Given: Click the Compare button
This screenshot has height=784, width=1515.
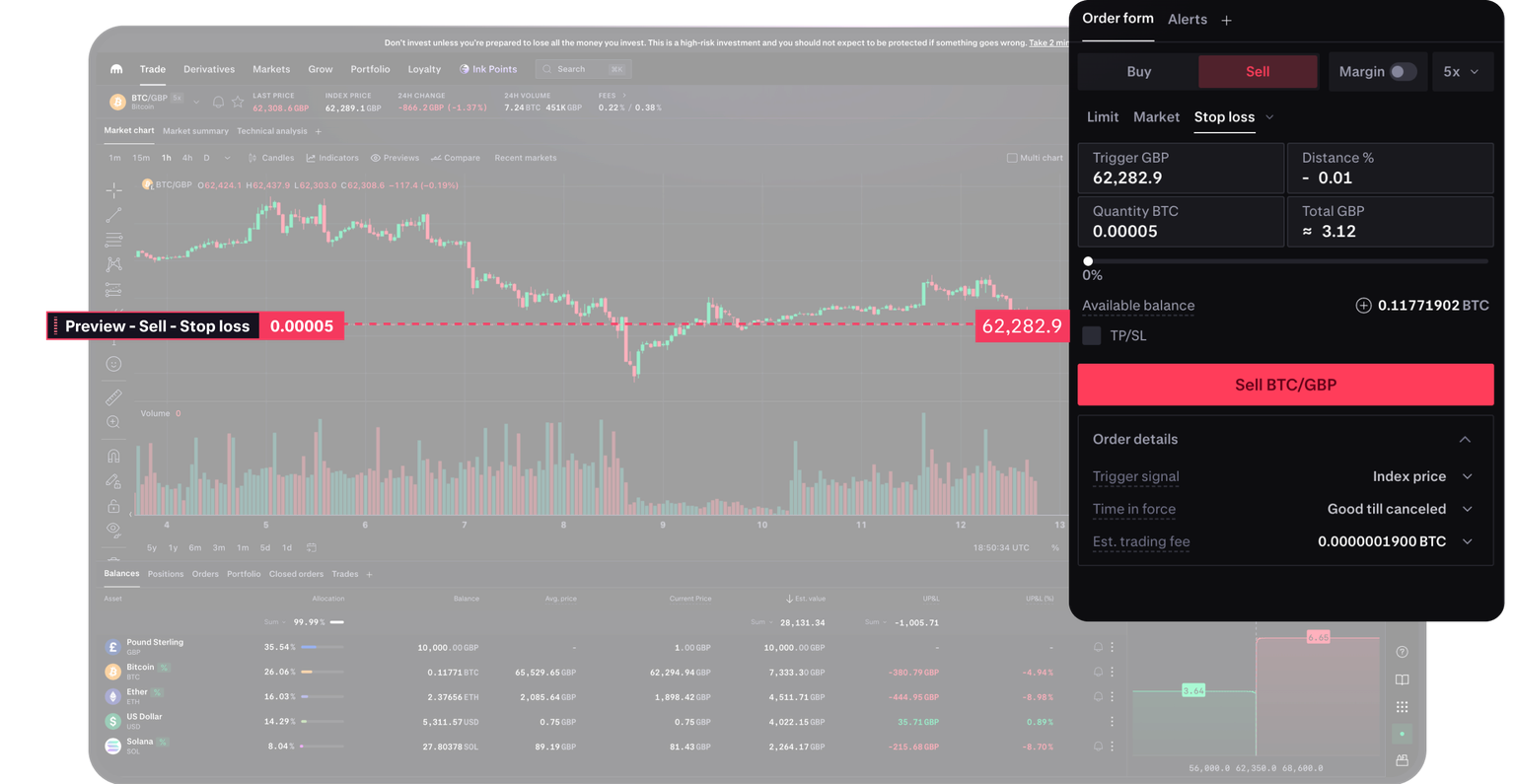Looking at the screenshot, I should pyautogui.click(x=456, y=158).
